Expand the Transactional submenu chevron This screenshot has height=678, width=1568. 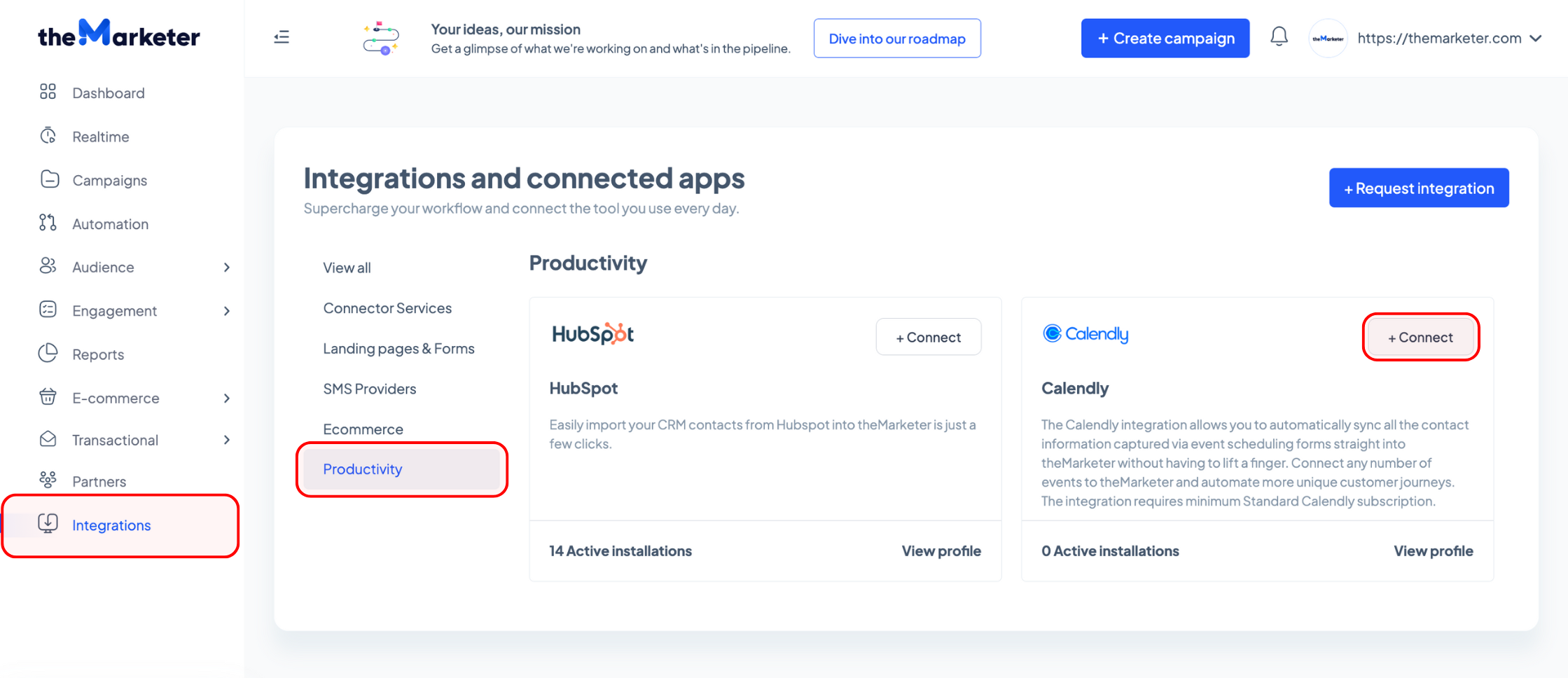[226, 440]
